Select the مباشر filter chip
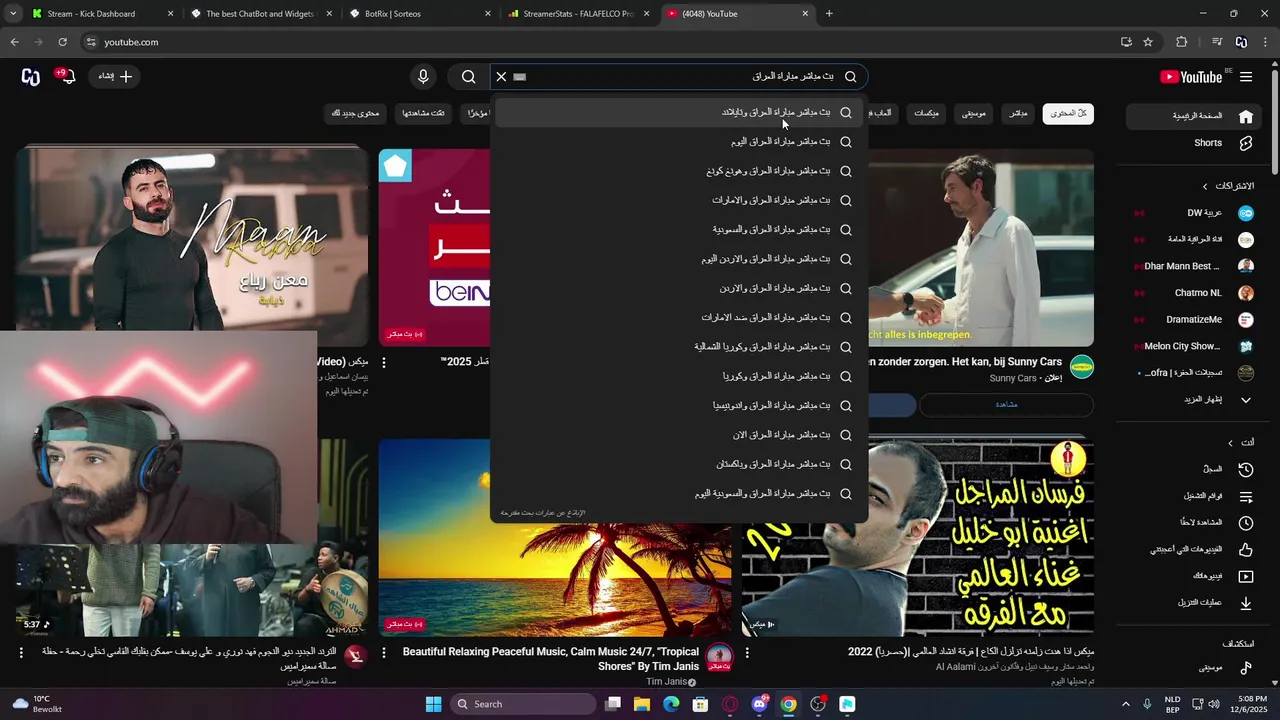This screenshot has width=1280, height=720. click(1018, 113)
